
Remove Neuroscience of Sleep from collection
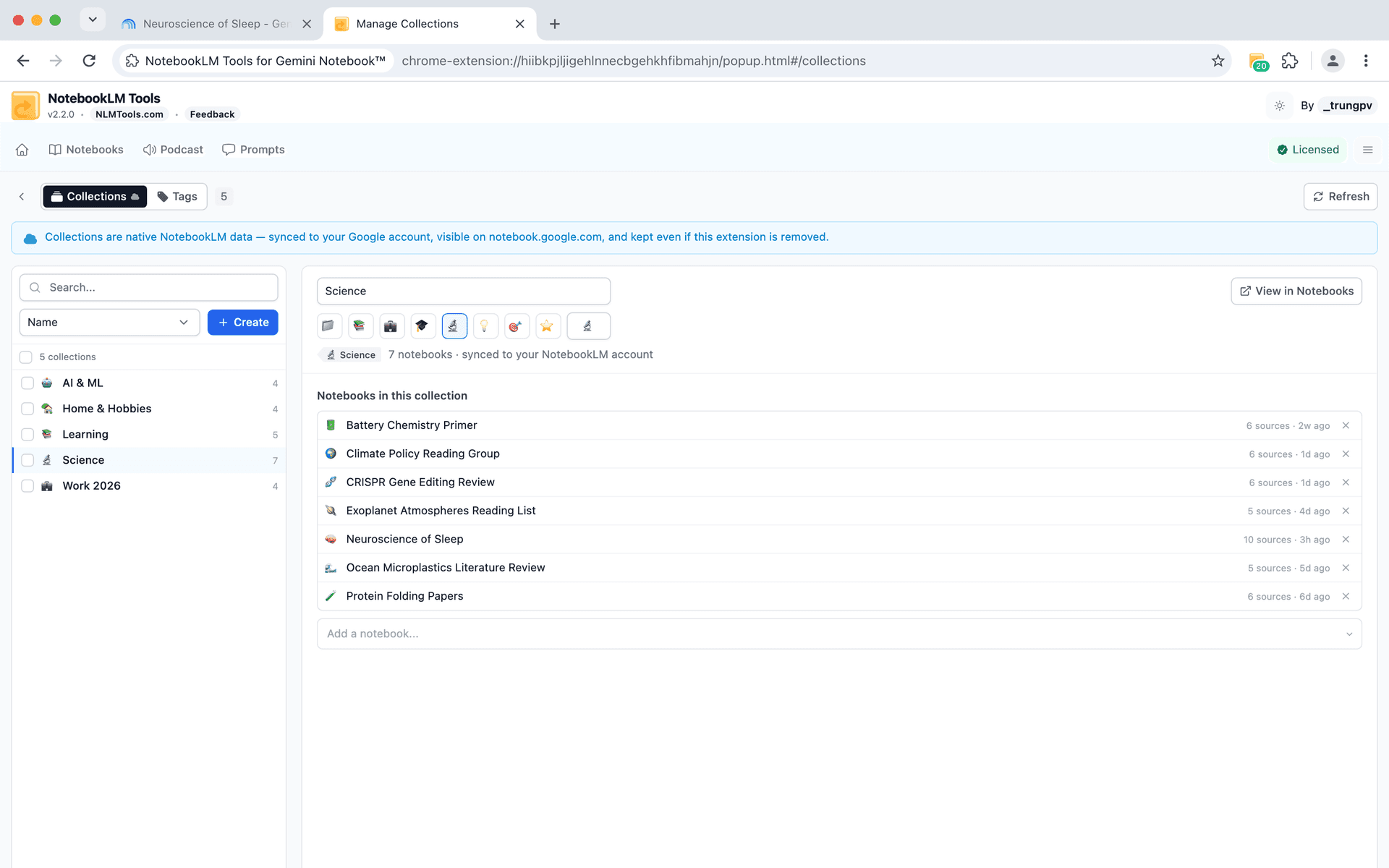(1346, 539)
